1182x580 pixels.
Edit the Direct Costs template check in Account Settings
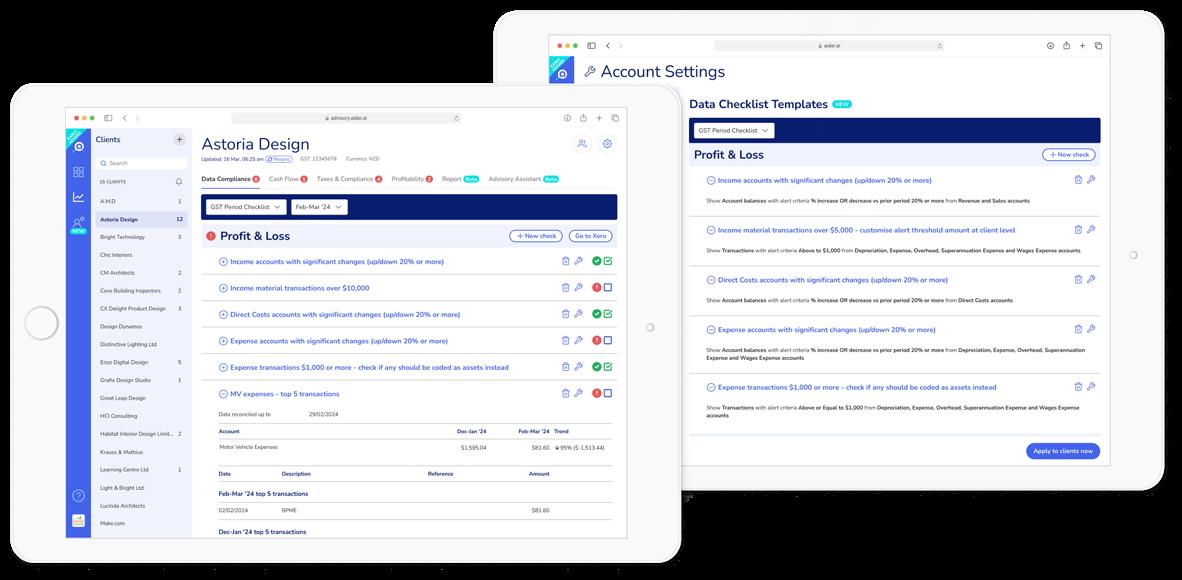tap(1091, 279)
